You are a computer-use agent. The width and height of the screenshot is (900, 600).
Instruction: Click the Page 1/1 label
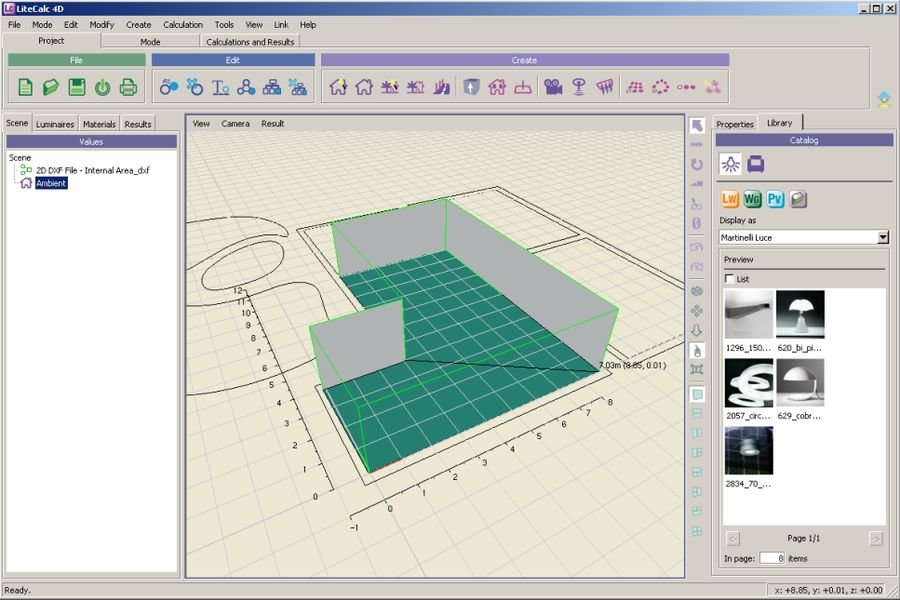click(x=803, y=539)
